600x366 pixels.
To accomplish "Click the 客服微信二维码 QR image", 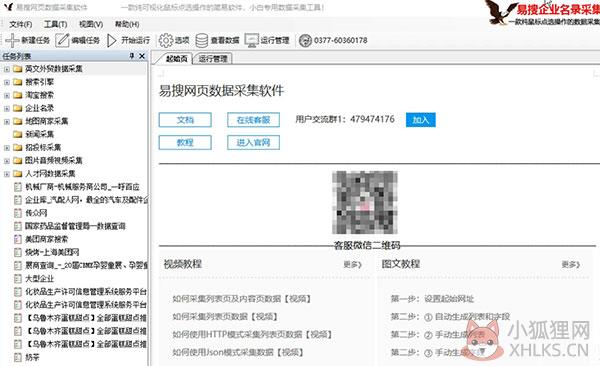I will [x=365, y=203].
